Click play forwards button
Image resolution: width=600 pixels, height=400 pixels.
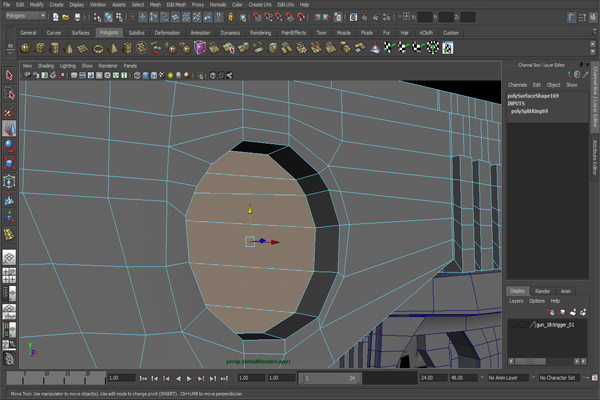(189, 378)
